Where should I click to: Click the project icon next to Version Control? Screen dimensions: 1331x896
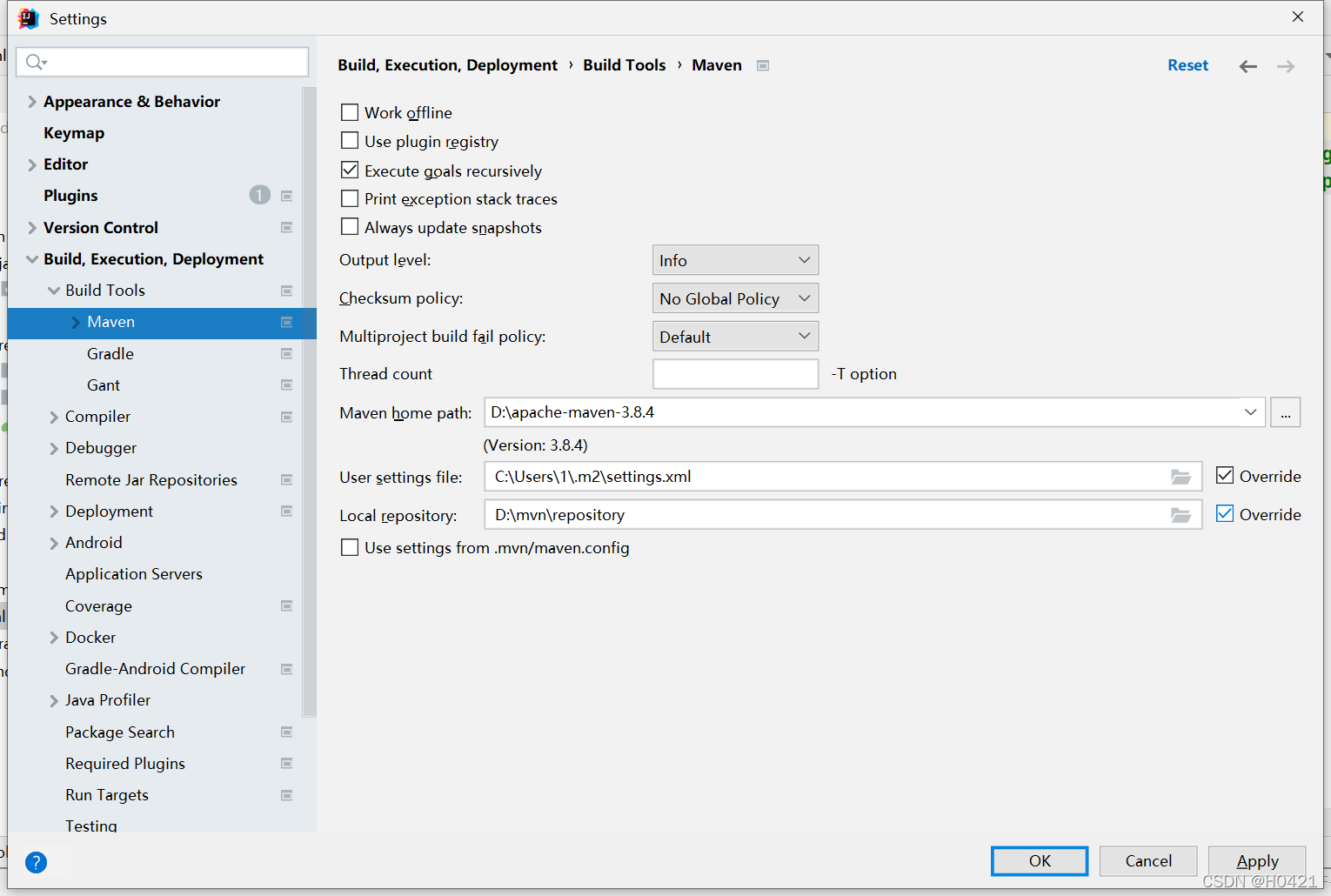tap(286, 227)
